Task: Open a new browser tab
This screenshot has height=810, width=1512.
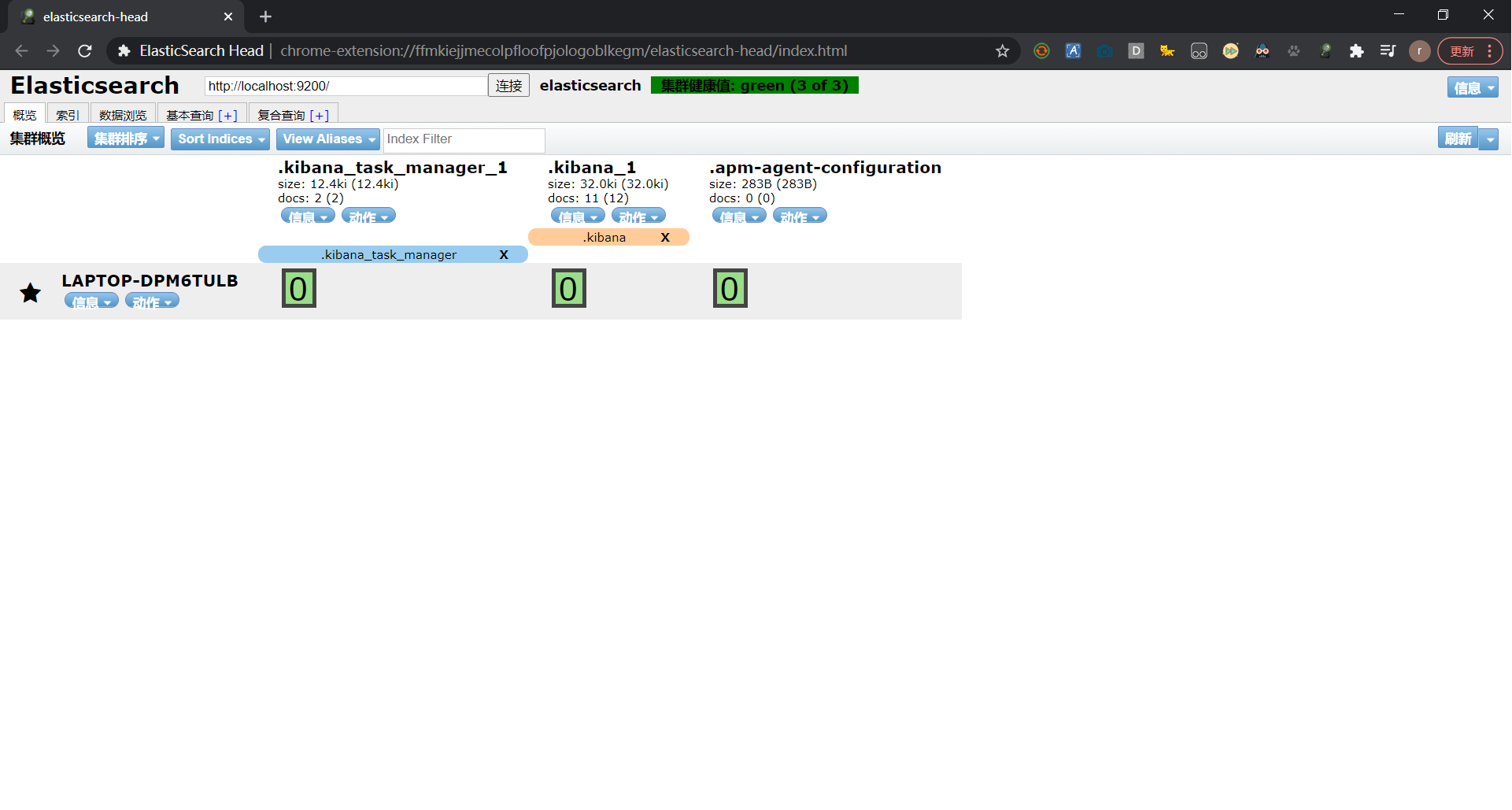Action: [x=265, y=17]
